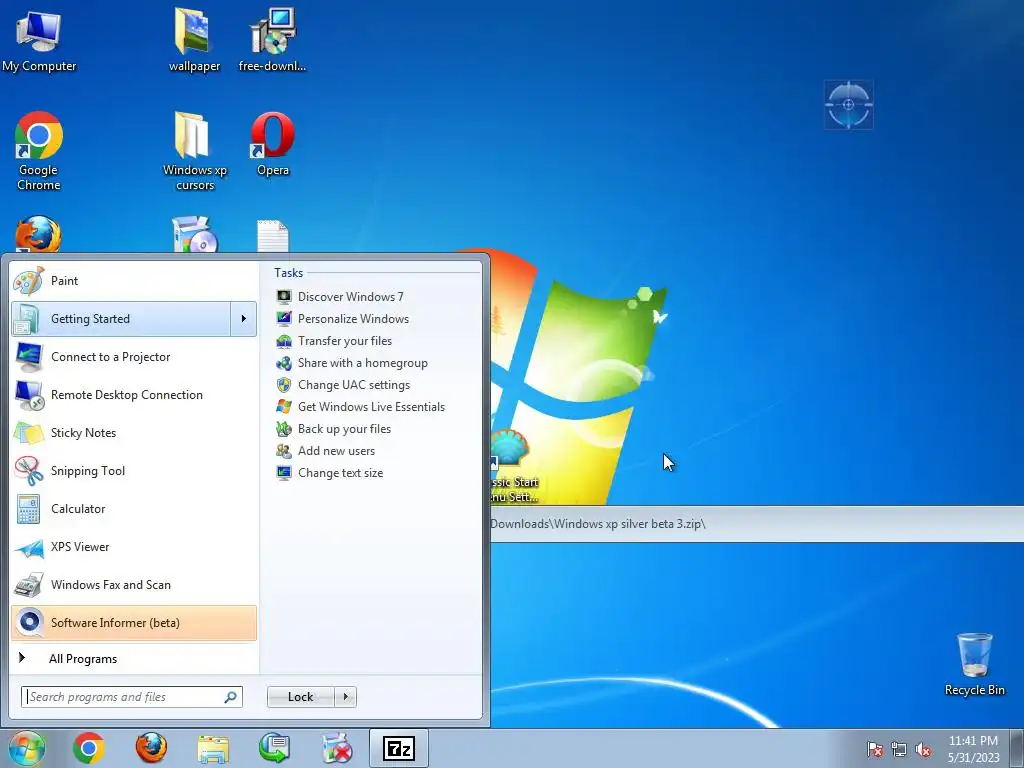The height and width of the screenshot is (768, 1024).
Task: Open Firefox from the taskbar
Action: click(151, 748)
